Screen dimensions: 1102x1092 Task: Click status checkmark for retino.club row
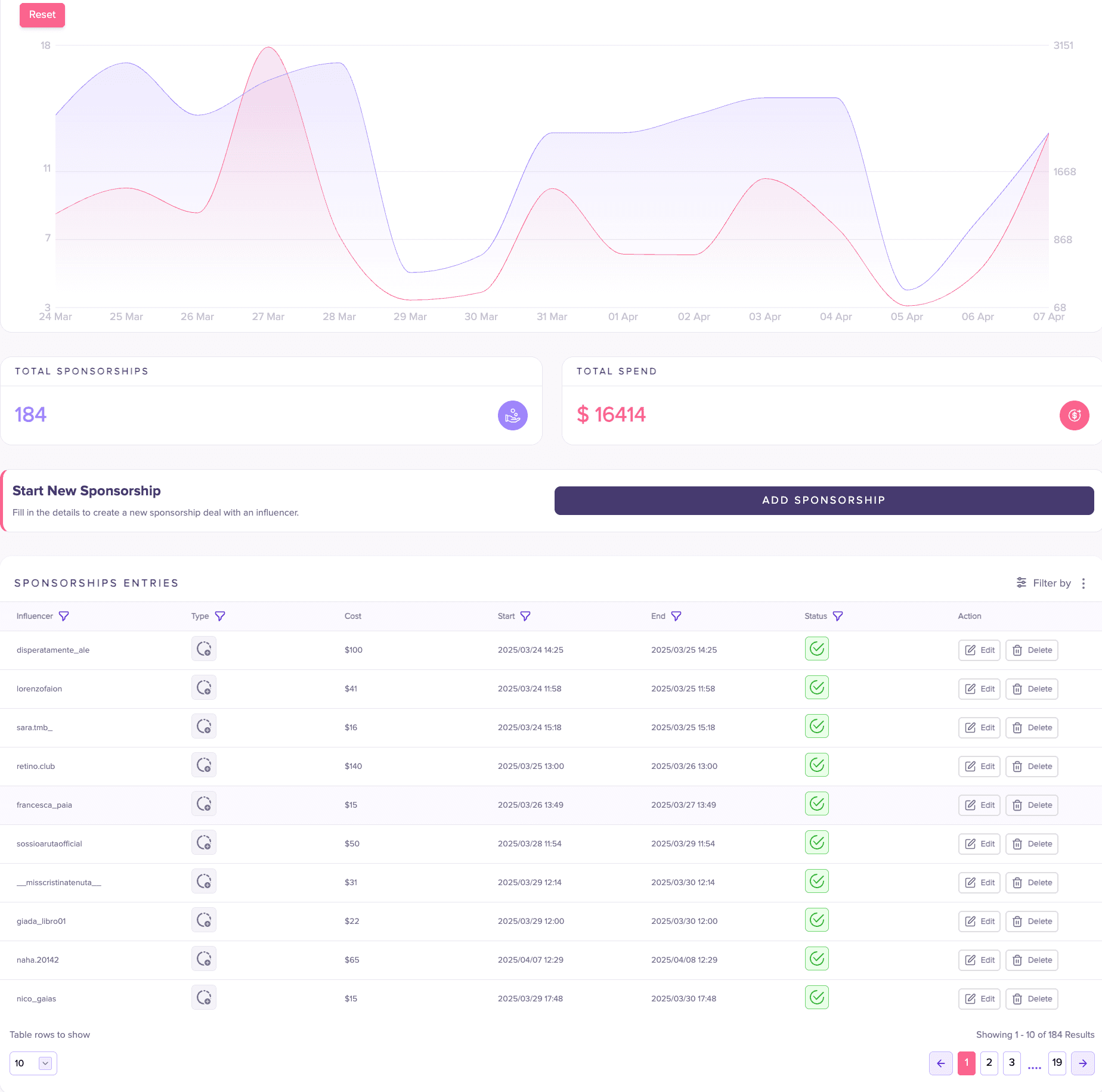click(x=817, y=765)
